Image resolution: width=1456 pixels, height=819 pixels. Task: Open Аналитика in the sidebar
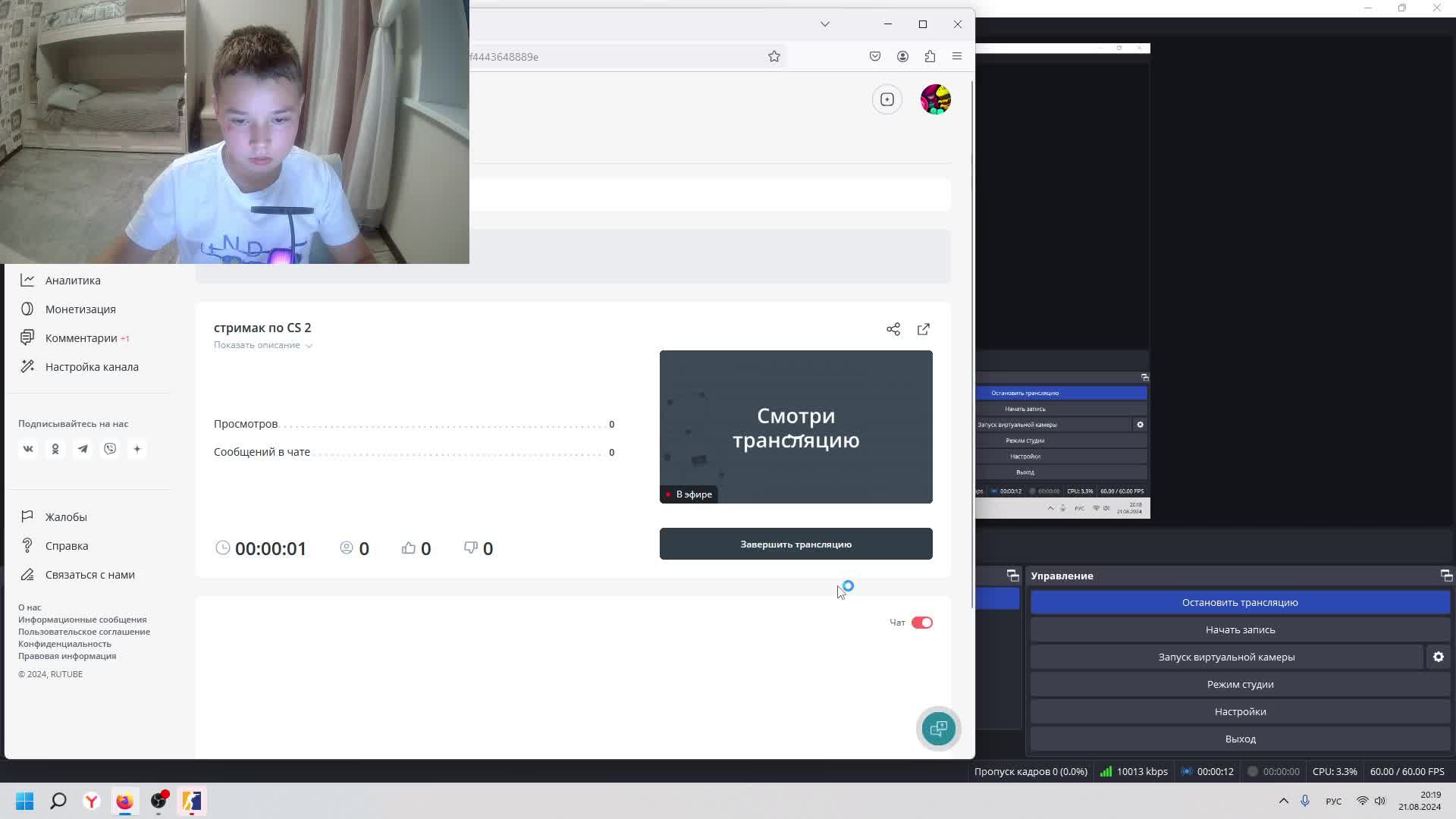pyautogui.click(x=73, y=281)
